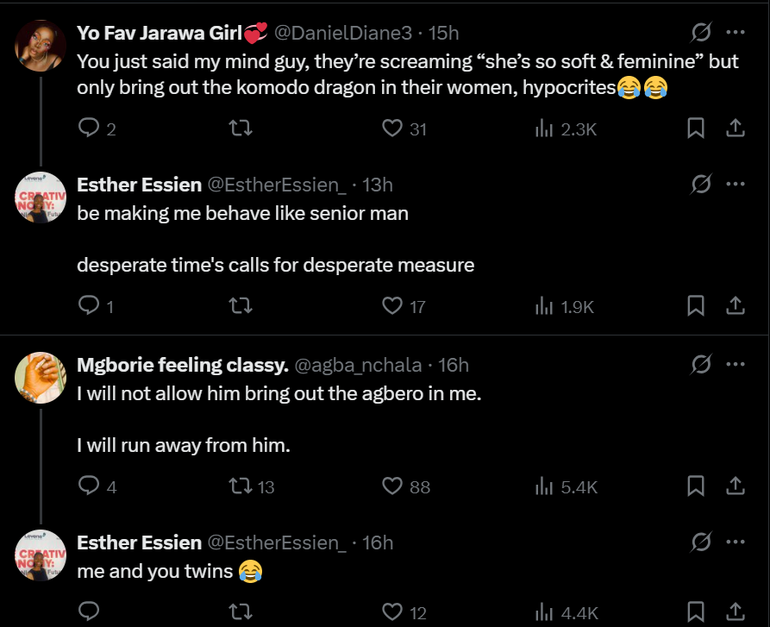Repost the tweet with 13 reposts
The width and height of the screenshot is (770, 627).
pyautogui.click(x=240, y=486)
